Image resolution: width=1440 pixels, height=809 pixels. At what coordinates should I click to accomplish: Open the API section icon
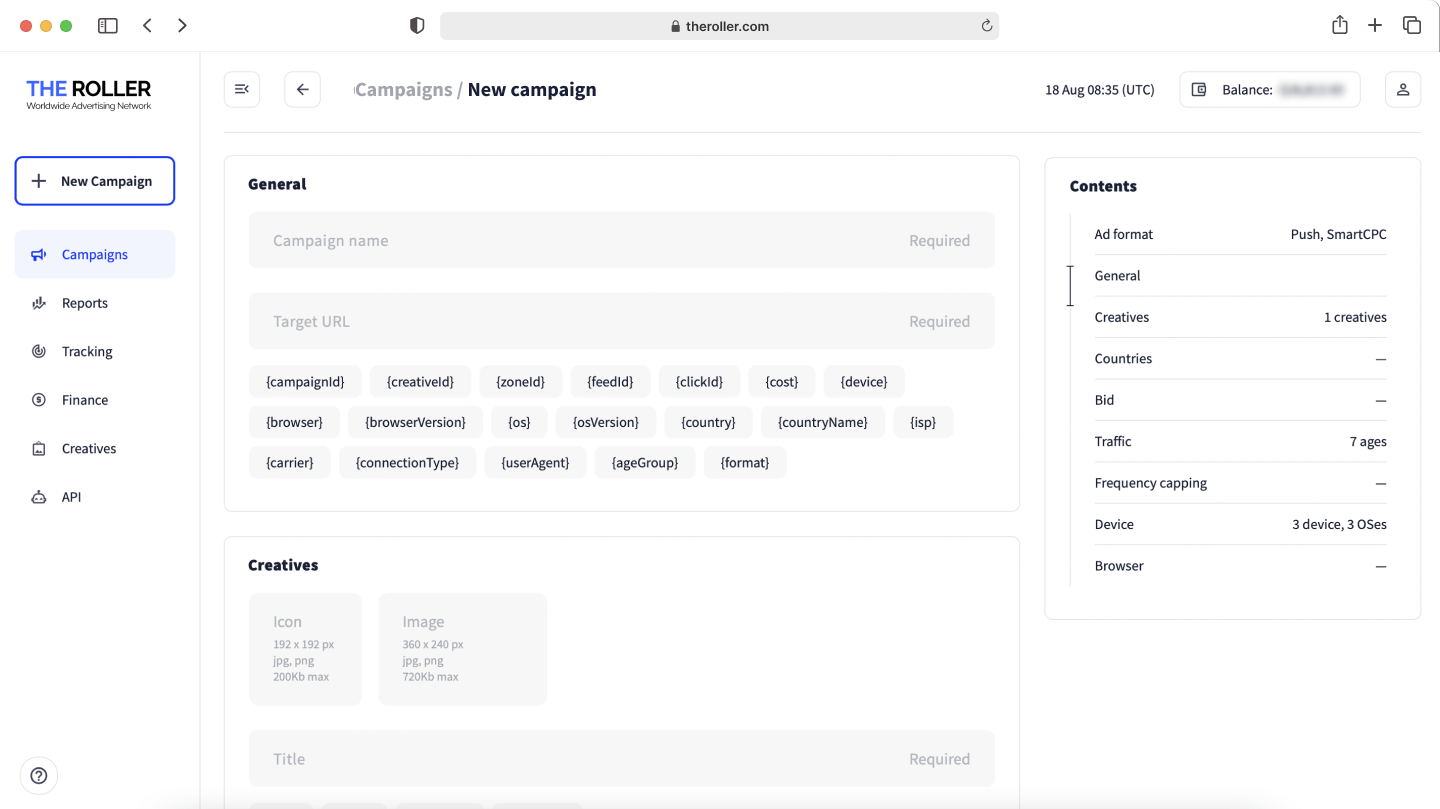pos(38,496)
